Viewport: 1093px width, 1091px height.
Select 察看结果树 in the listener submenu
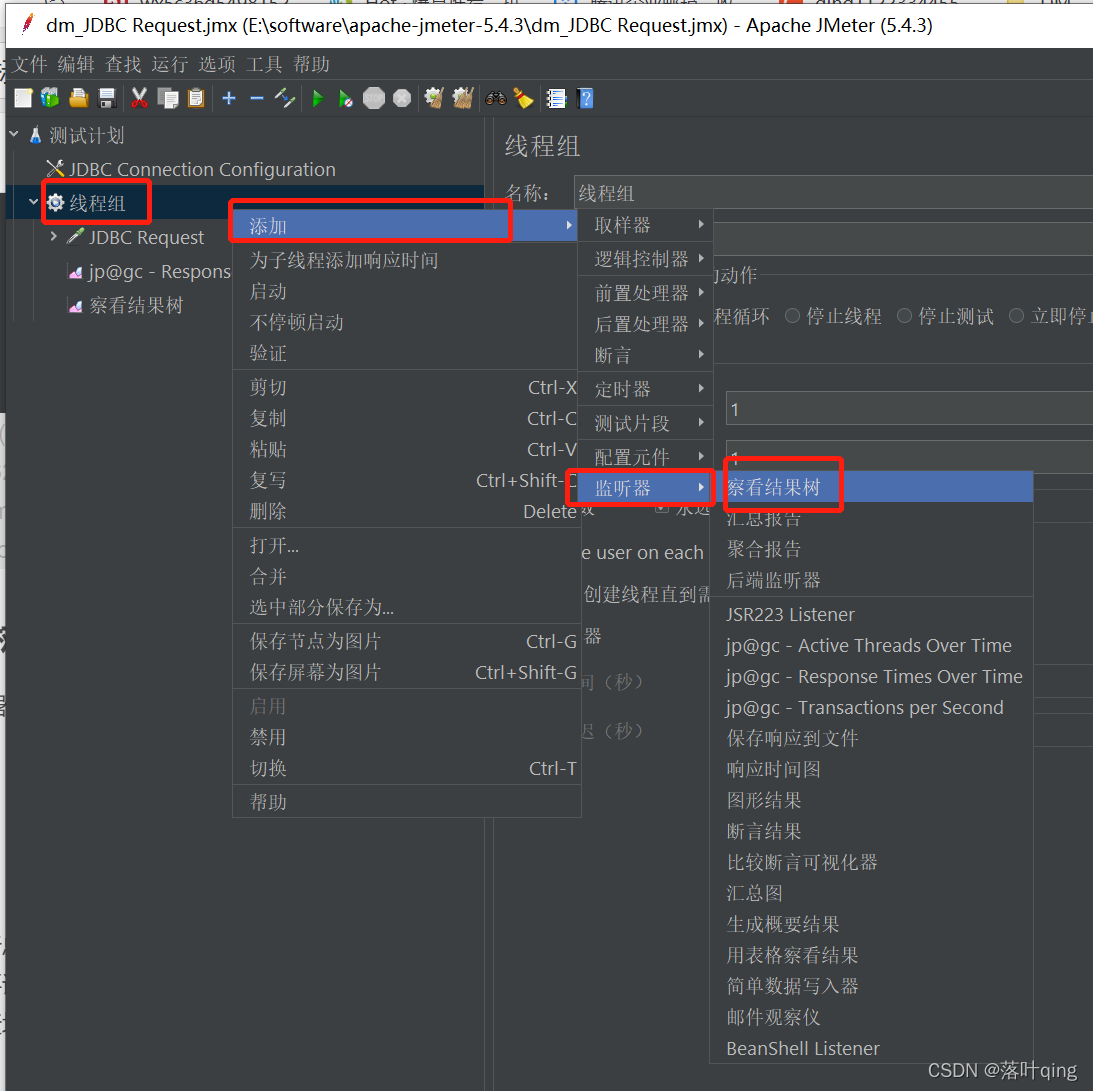click(871, 487)
